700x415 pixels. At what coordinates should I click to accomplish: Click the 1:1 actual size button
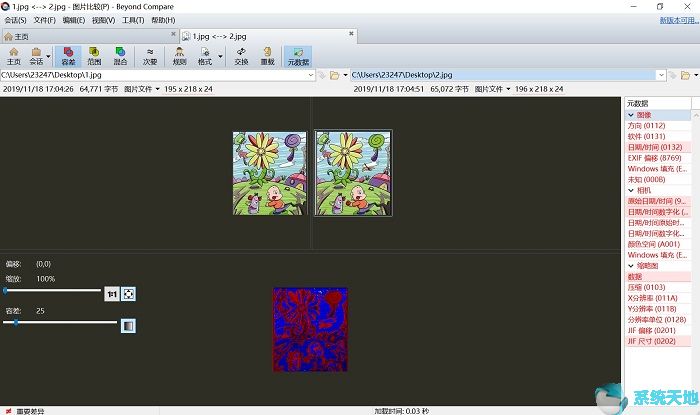point(112,294)
